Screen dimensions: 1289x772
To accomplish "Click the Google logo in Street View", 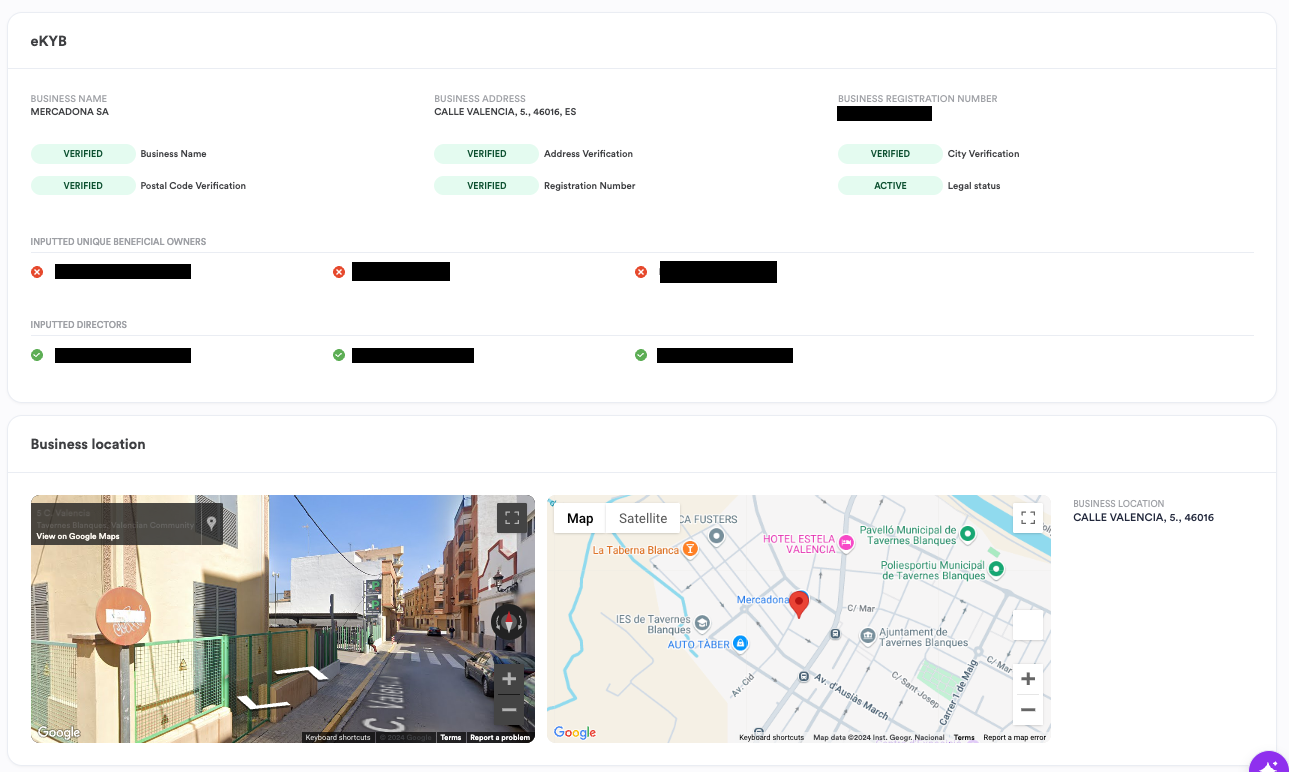I will [x=59, y=733].
